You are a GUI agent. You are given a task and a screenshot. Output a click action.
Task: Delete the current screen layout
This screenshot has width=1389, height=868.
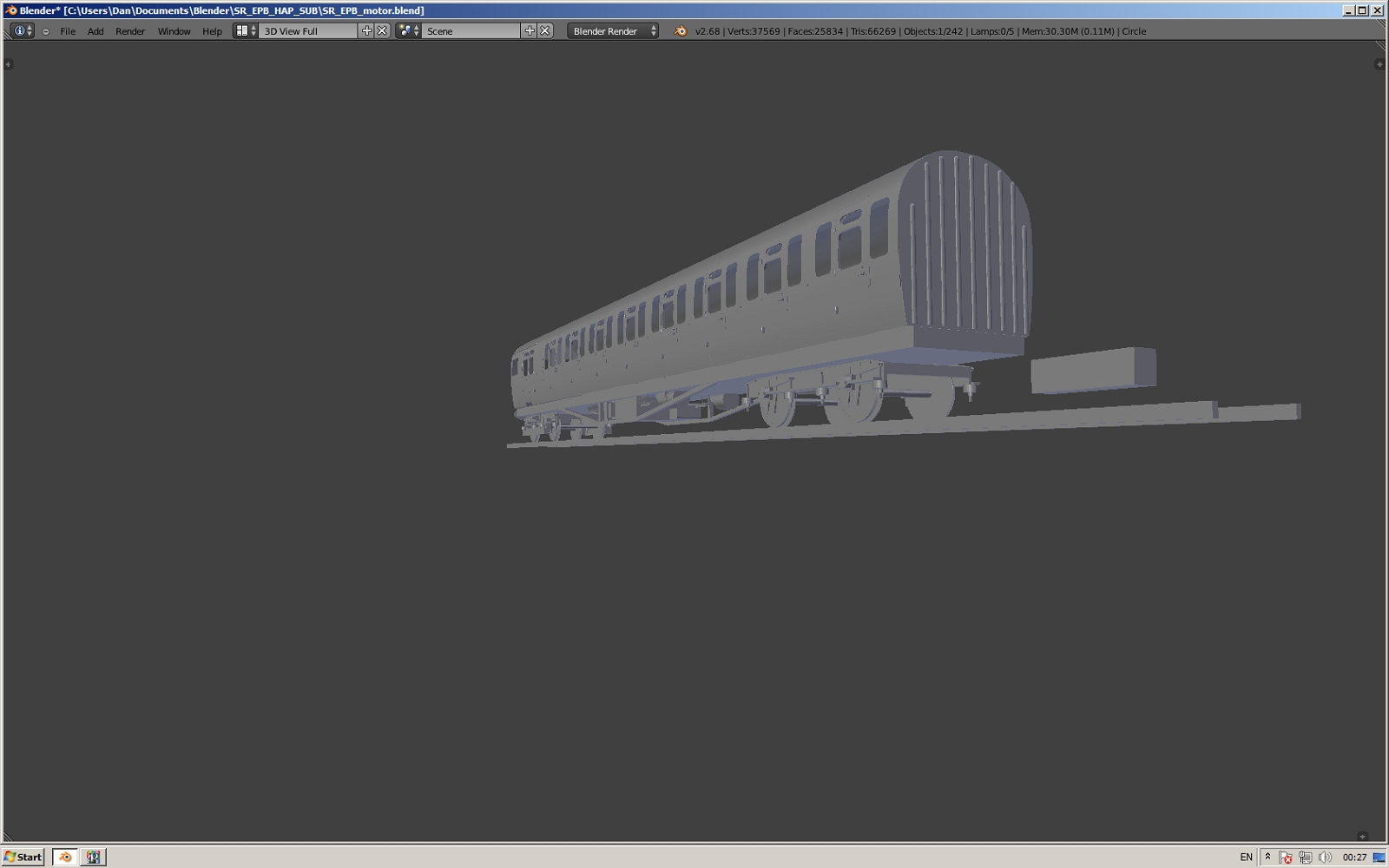[382, 31]
